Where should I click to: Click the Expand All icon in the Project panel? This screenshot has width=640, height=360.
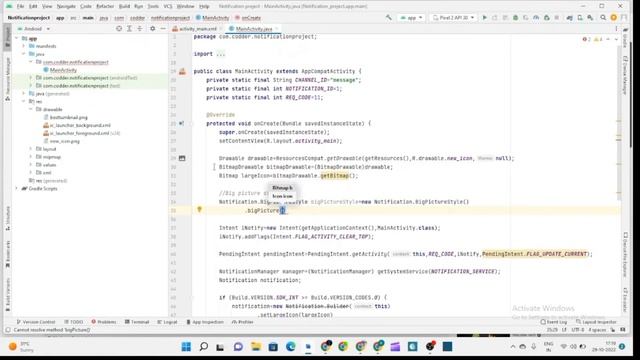click(129, 29)
